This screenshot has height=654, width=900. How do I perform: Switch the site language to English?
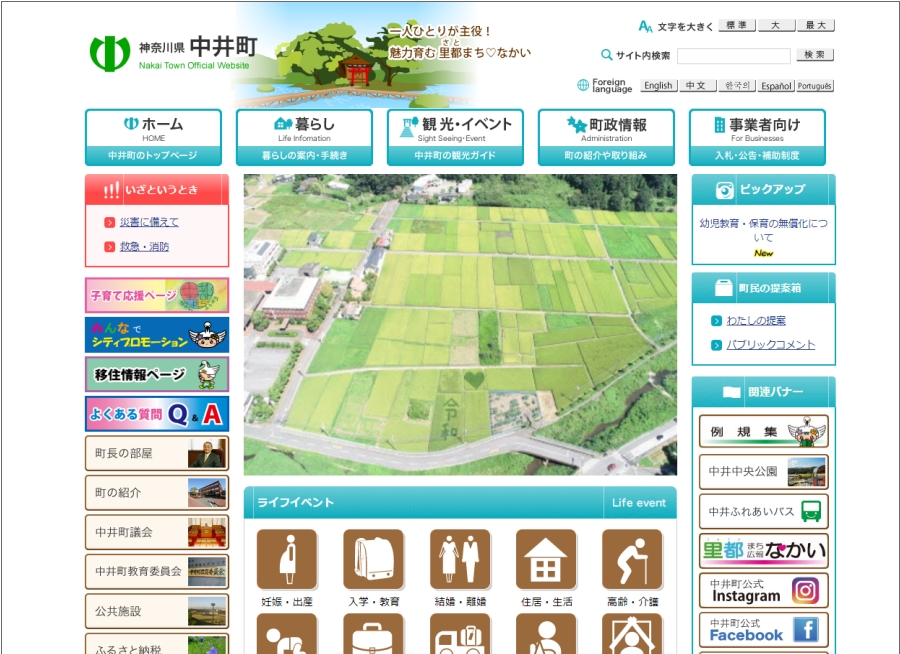[x=658, y=85]
